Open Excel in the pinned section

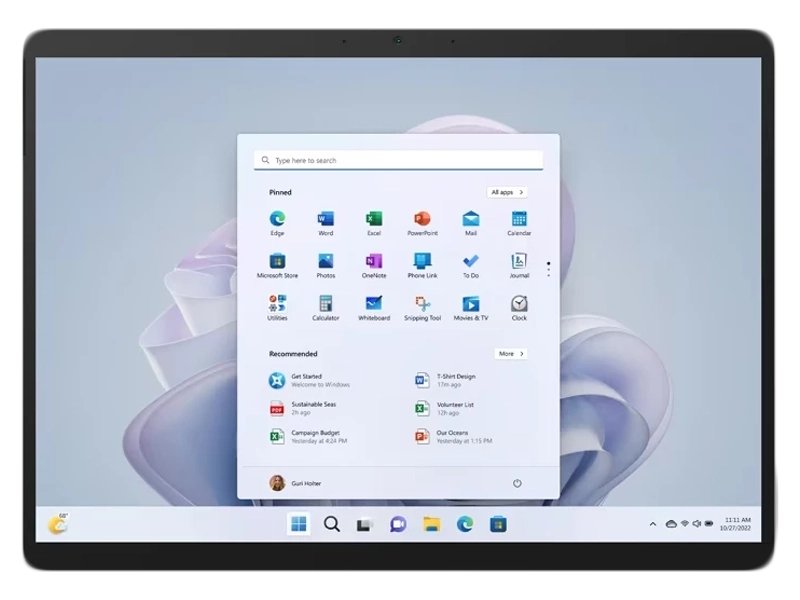(x=374, y=223)
